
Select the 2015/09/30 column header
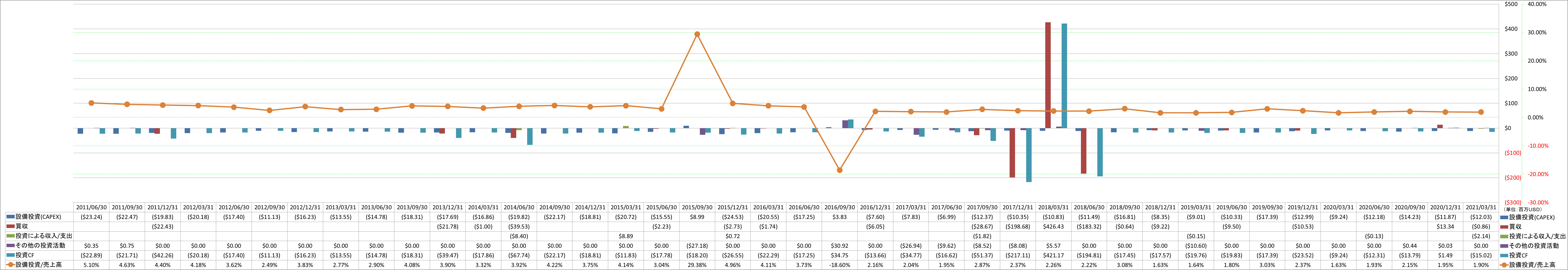point(697,207)
